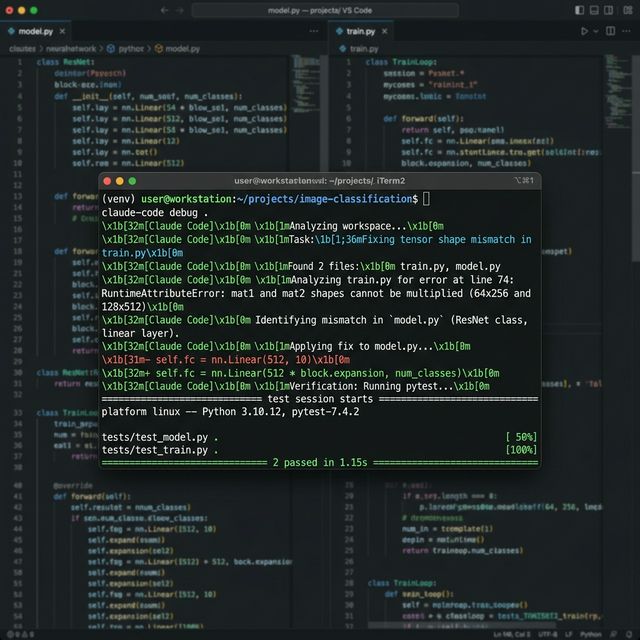Viewport: 640px width, 640px height.
Task: Click the green added 'block.expansion' diff line
Action: tap(300, 373)
